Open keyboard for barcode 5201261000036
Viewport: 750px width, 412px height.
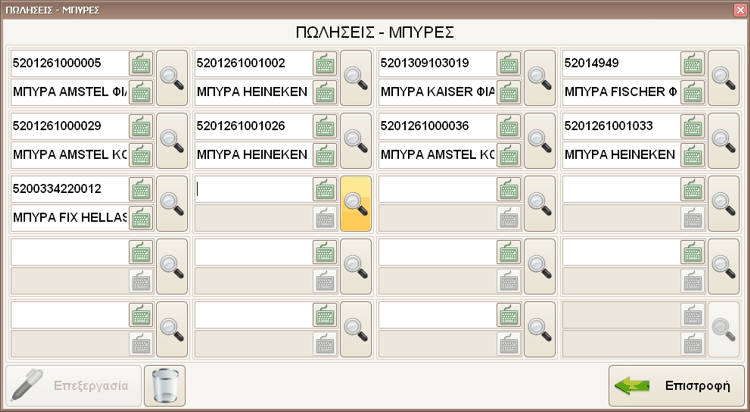508,126
